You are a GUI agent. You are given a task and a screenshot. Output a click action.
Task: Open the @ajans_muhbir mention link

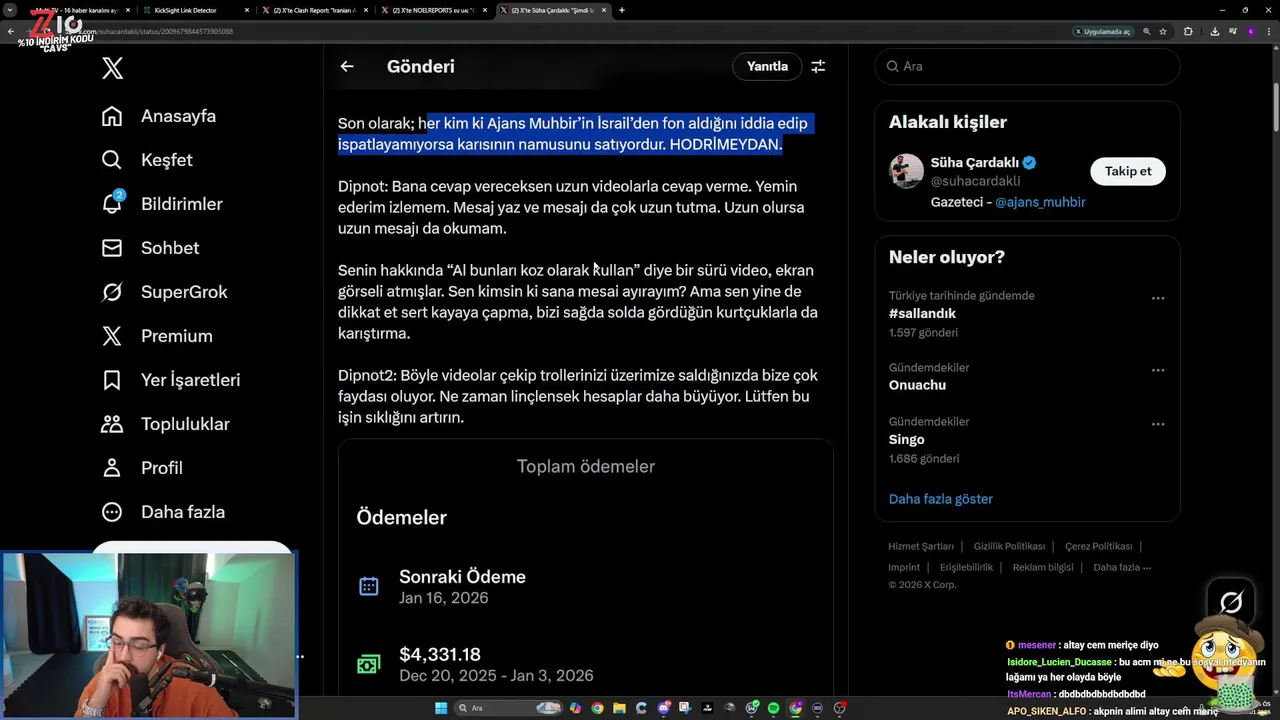[x=1040, y=202]
